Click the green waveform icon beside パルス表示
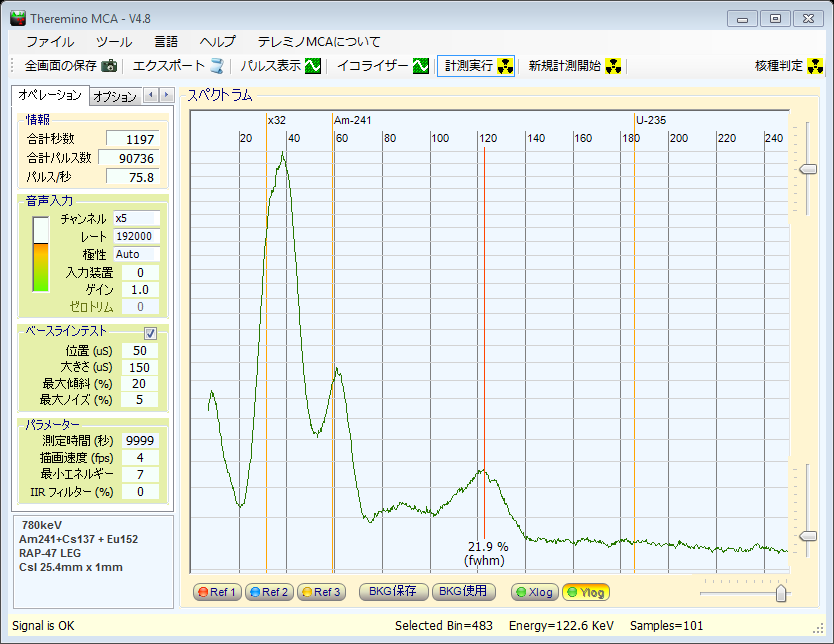 pyautogui.click(x=313, y=66)
